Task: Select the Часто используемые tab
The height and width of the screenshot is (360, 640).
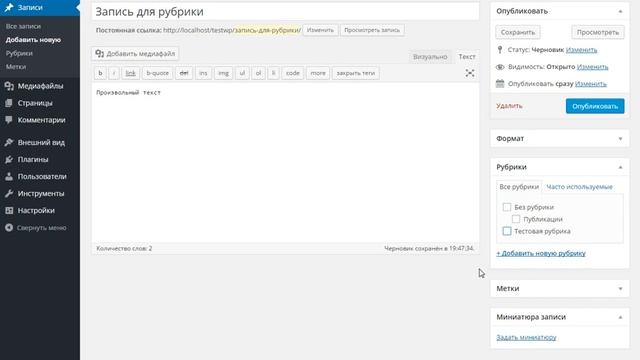Action: coord(579,187)
